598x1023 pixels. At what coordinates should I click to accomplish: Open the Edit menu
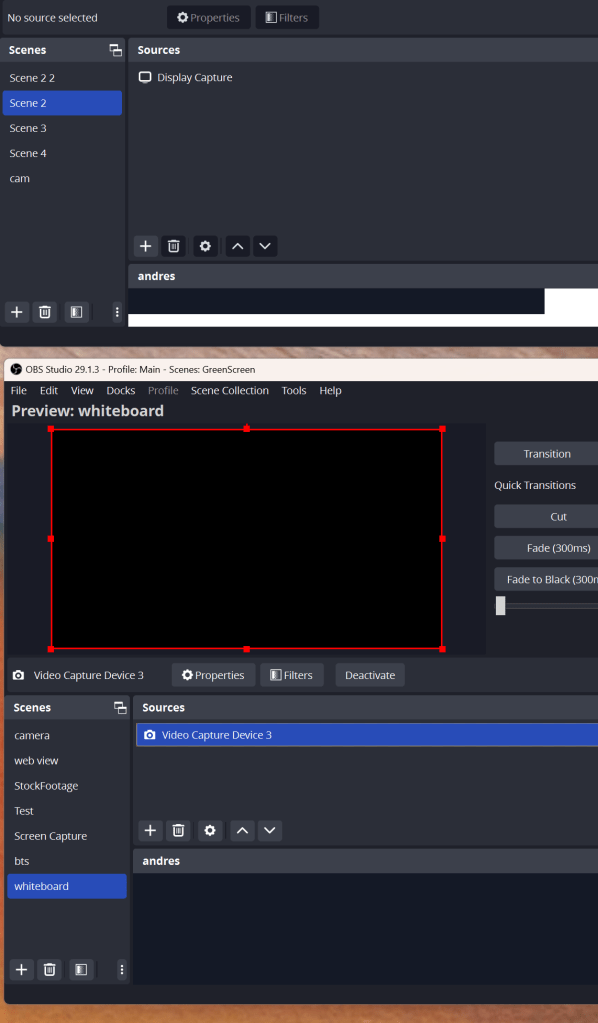pos(49,390)
